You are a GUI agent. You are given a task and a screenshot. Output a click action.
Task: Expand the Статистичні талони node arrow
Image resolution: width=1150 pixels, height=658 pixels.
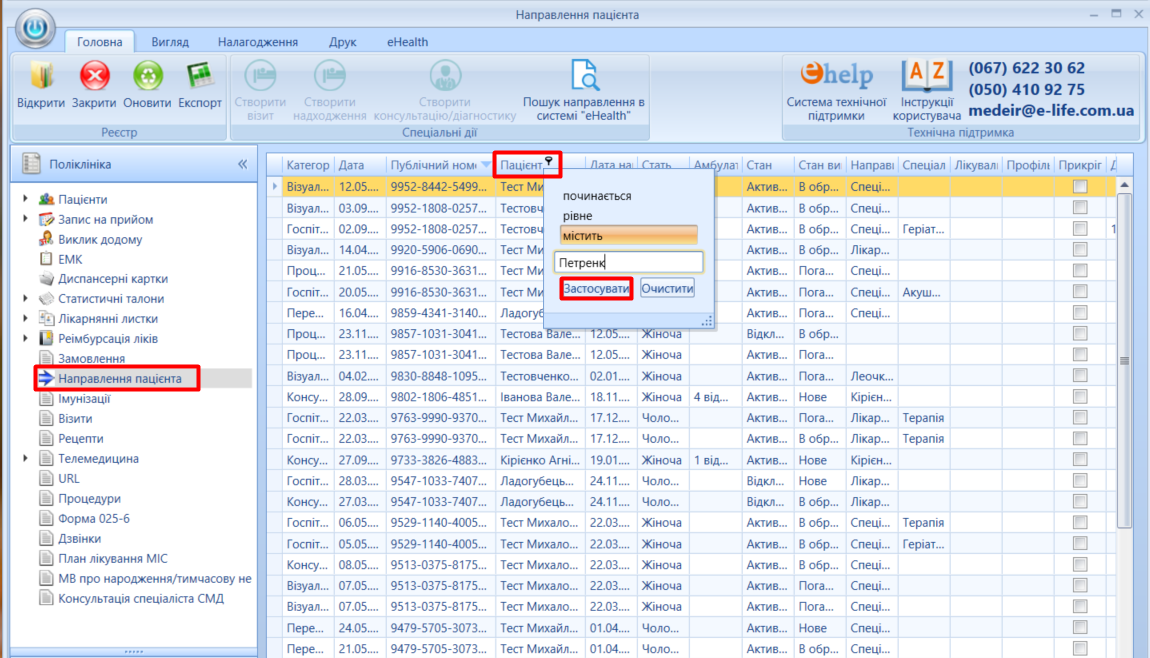point(26,298)
